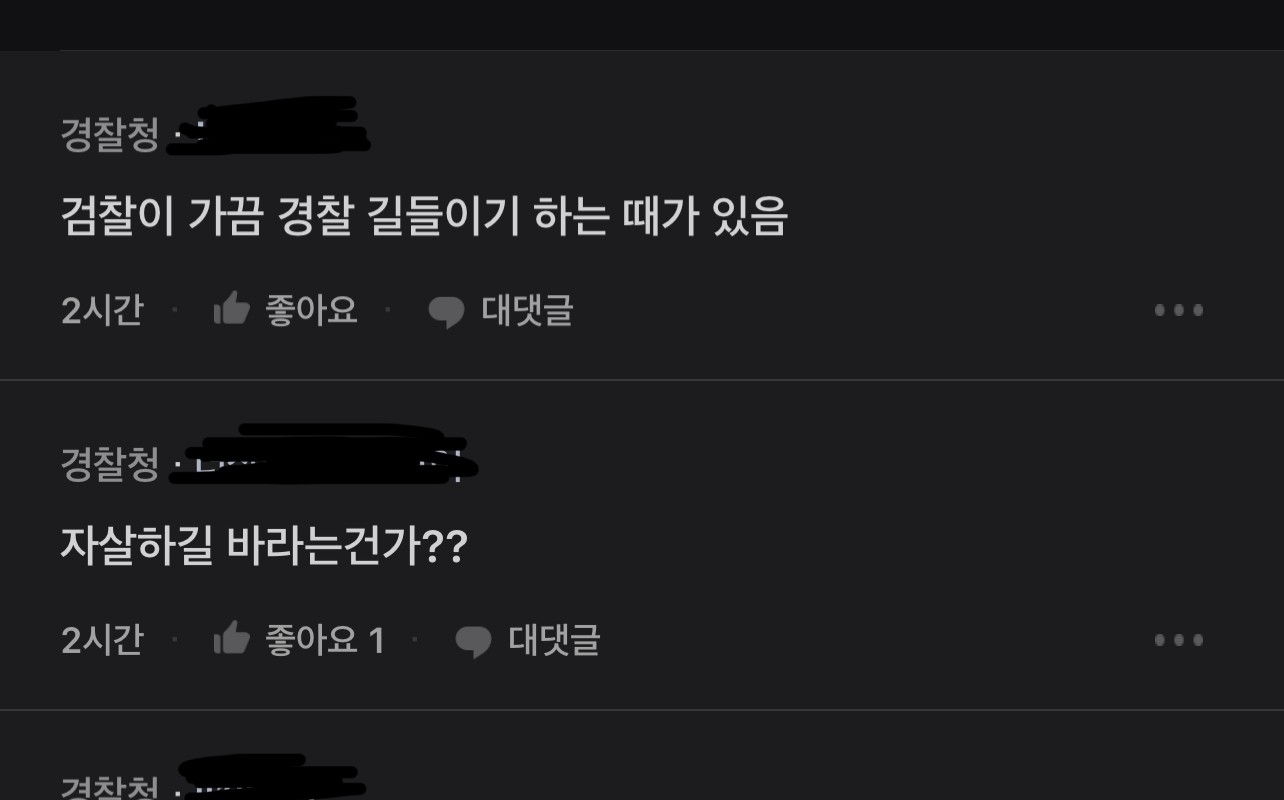Open the three-dot menu for the 자살하길 바라는건가 comment
Image resolution: width=1284 pixels, height=800 pixels.
click(1179, 640)
